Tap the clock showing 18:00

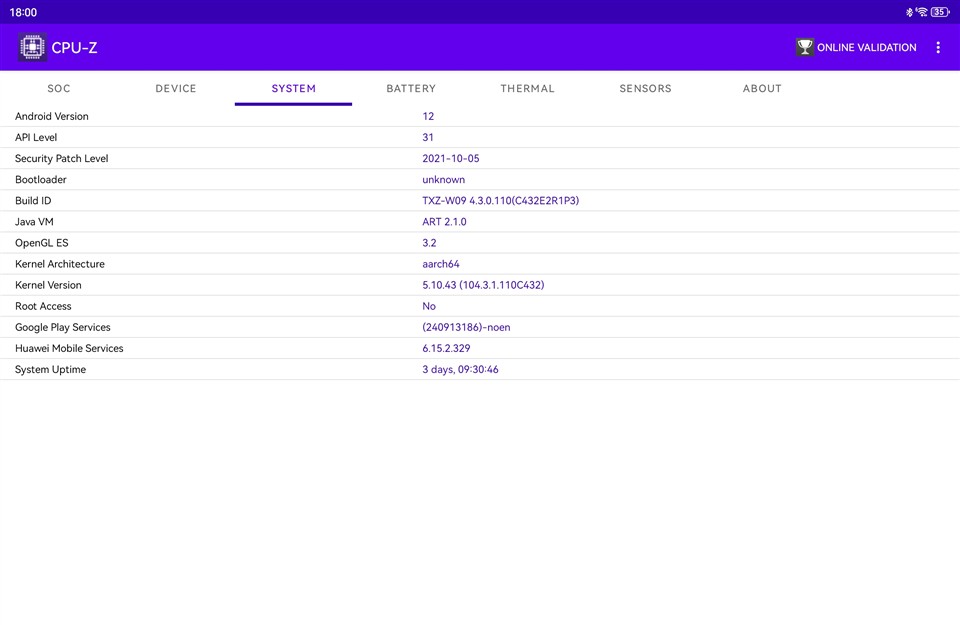(x=23, y=12)
